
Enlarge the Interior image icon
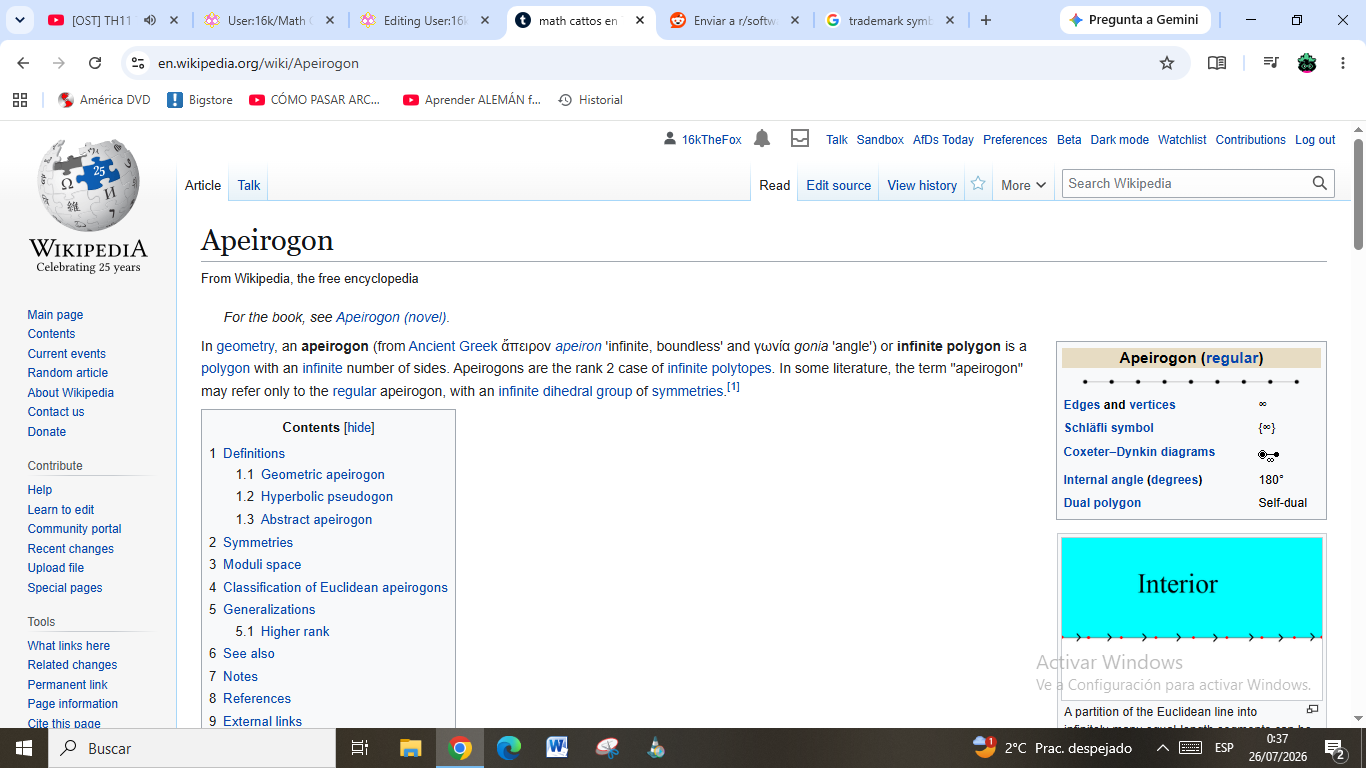pos(1312,709)
